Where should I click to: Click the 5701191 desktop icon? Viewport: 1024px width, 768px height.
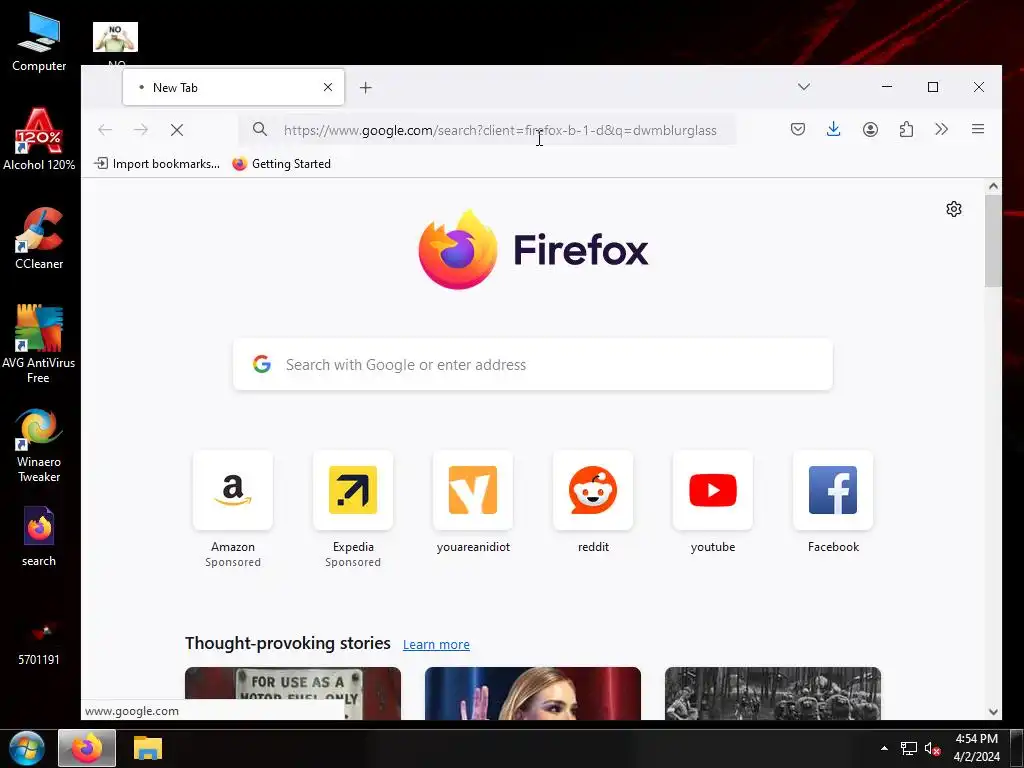(x=39, y=643)
